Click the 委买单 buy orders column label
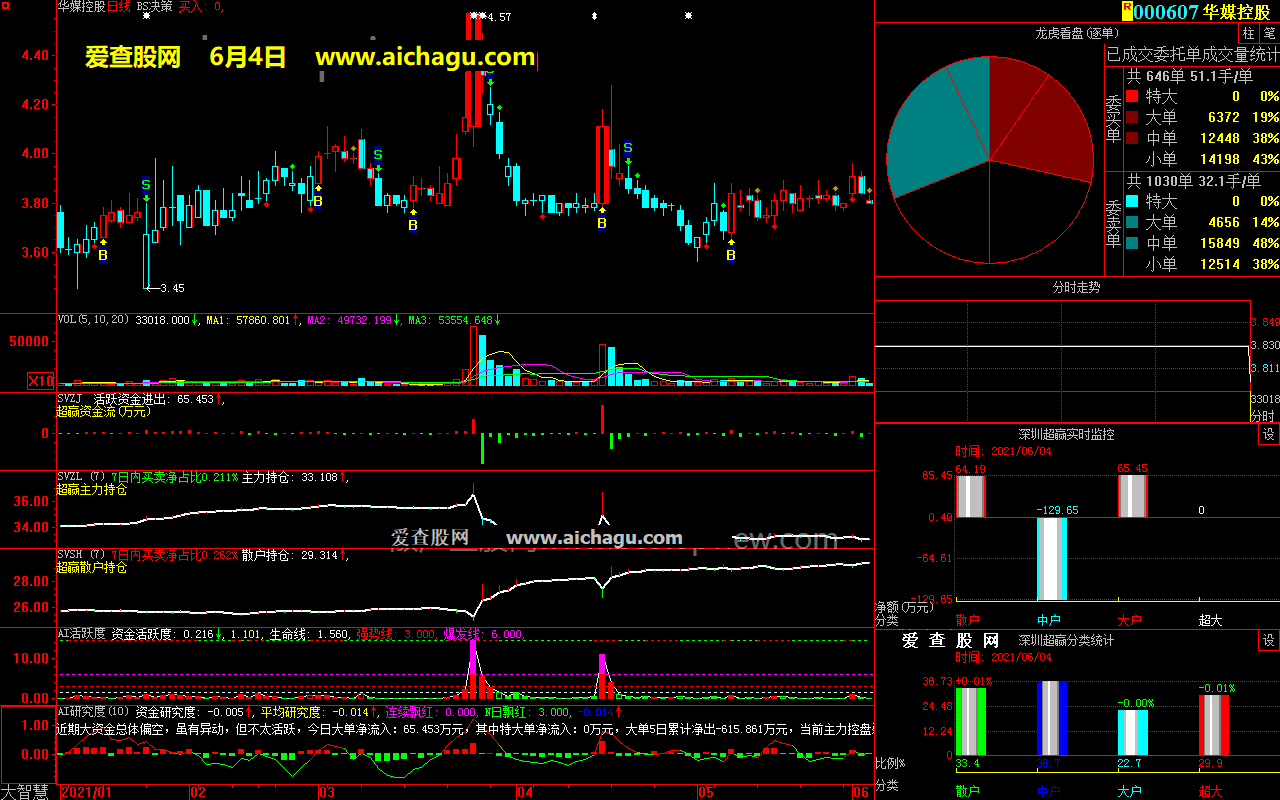 coord(1113,120)
